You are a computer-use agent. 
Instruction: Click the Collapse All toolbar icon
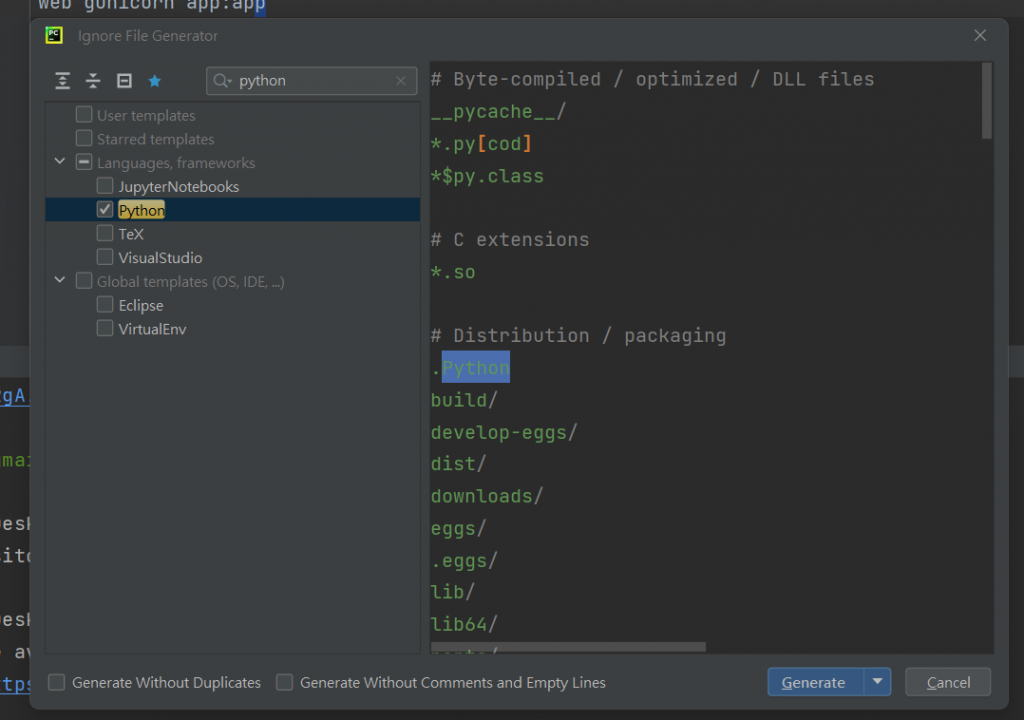point(93,81)
